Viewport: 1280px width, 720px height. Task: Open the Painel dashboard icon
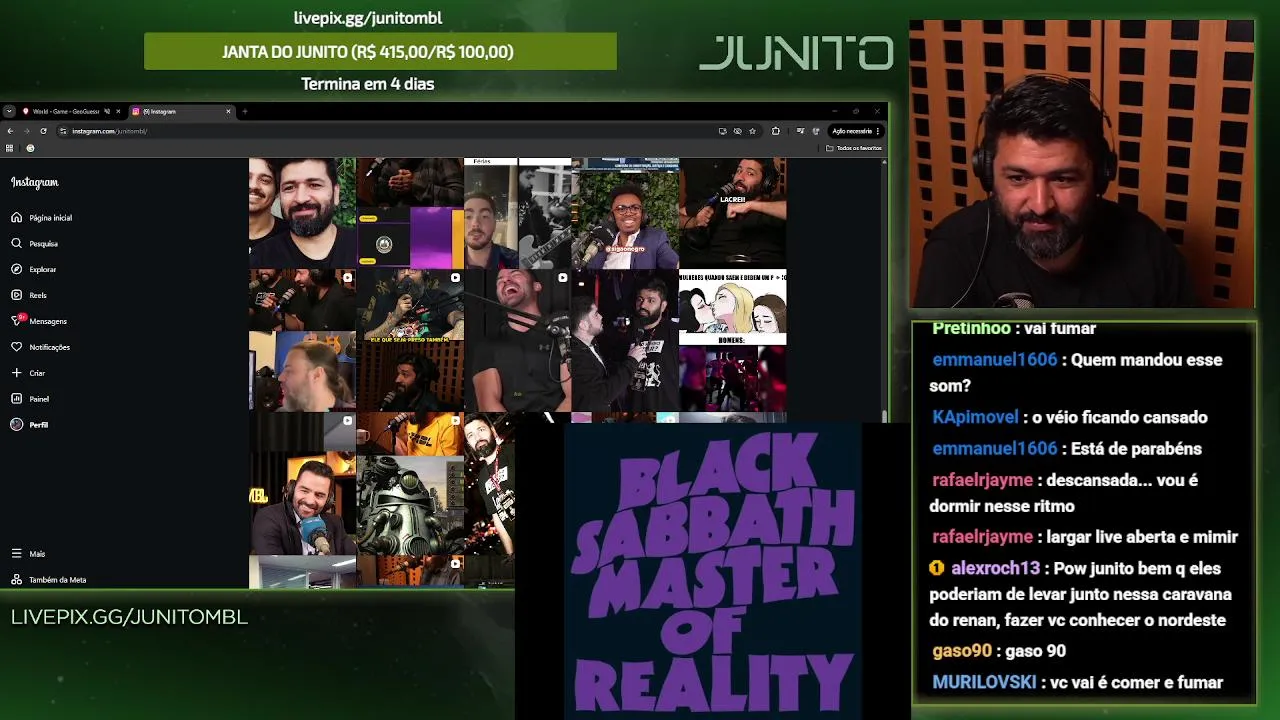[x=16, y=398]
